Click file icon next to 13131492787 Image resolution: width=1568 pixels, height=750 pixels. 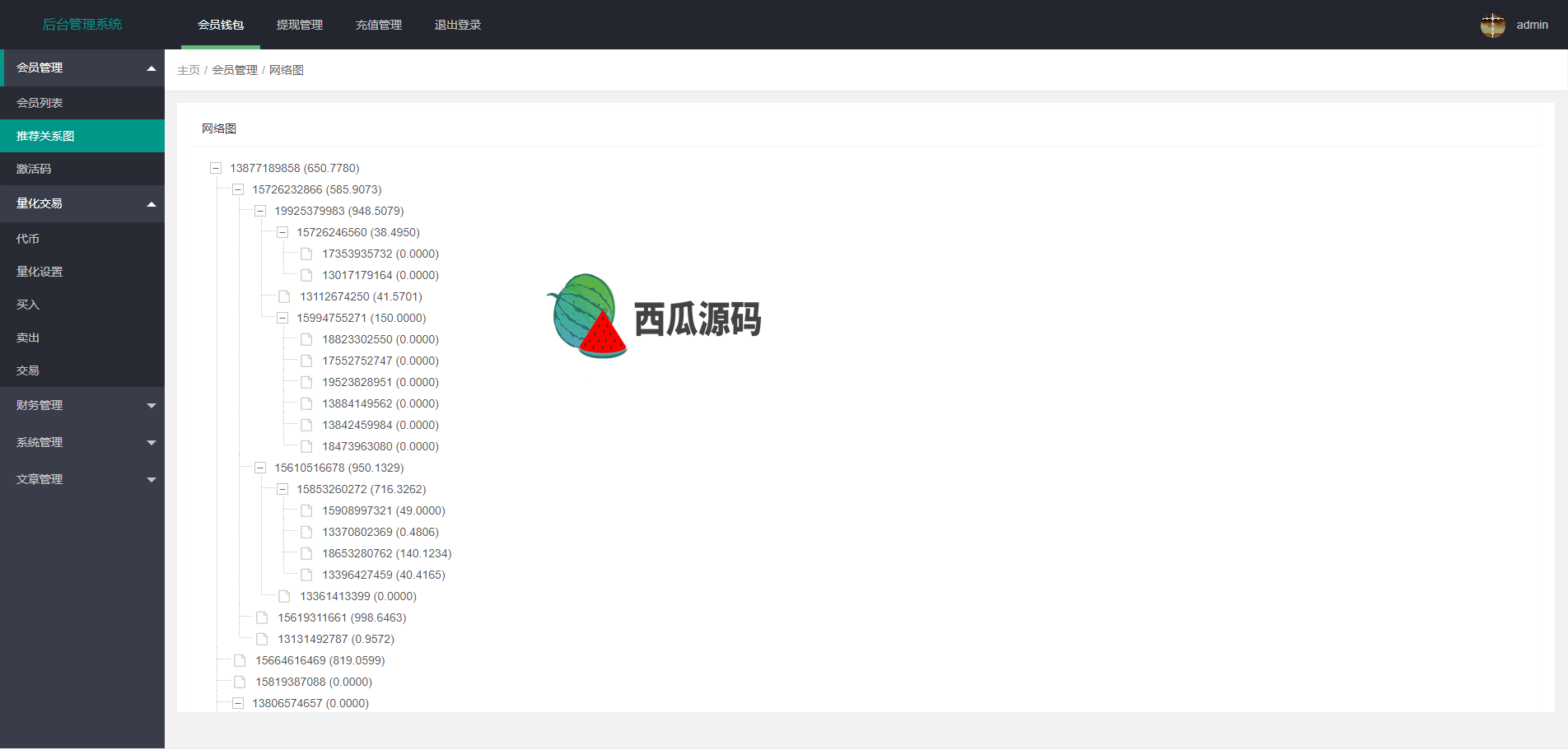coord(262,639)
